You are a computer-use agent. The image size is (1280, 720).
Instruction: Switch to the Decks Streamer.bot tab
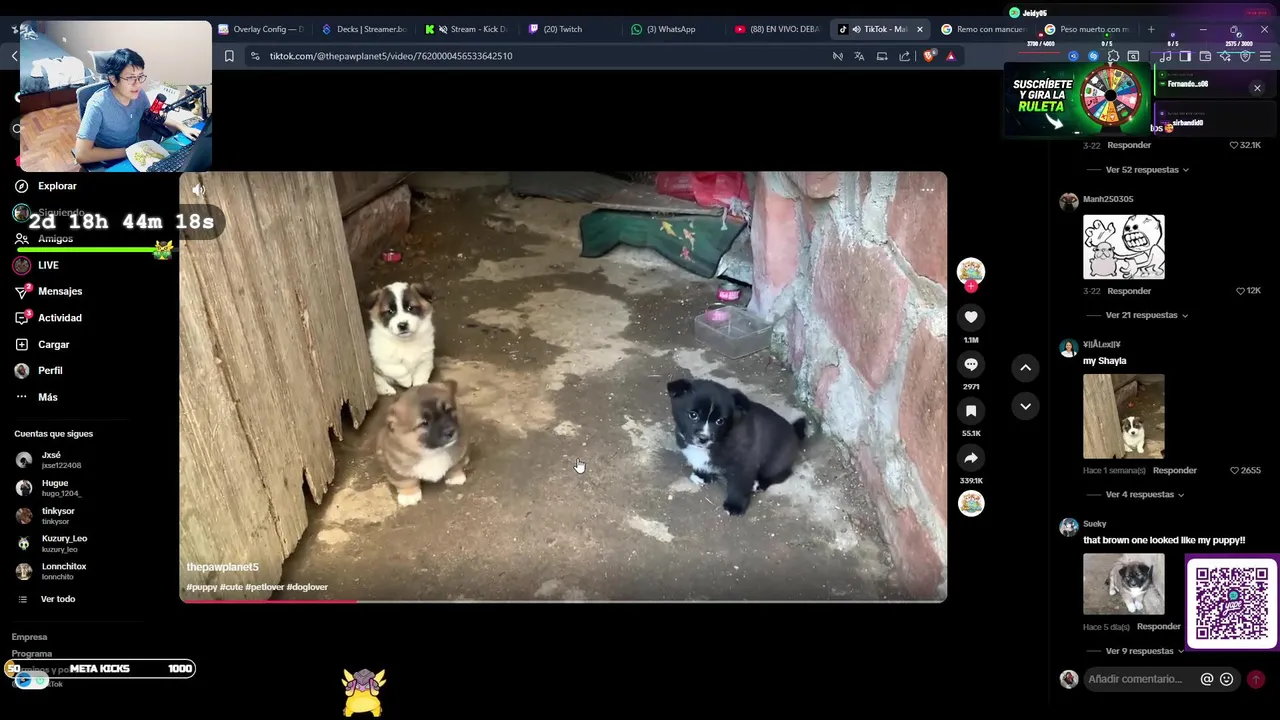point(364,29)
